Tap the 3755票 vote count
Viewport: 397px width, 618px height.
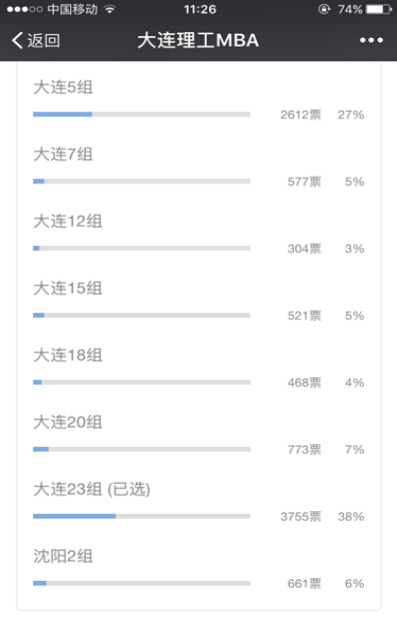click(301, 517)
